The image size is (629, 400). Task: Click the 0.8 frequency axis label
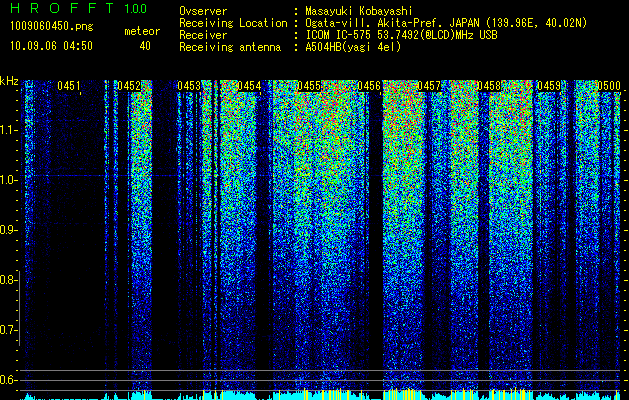8,280
